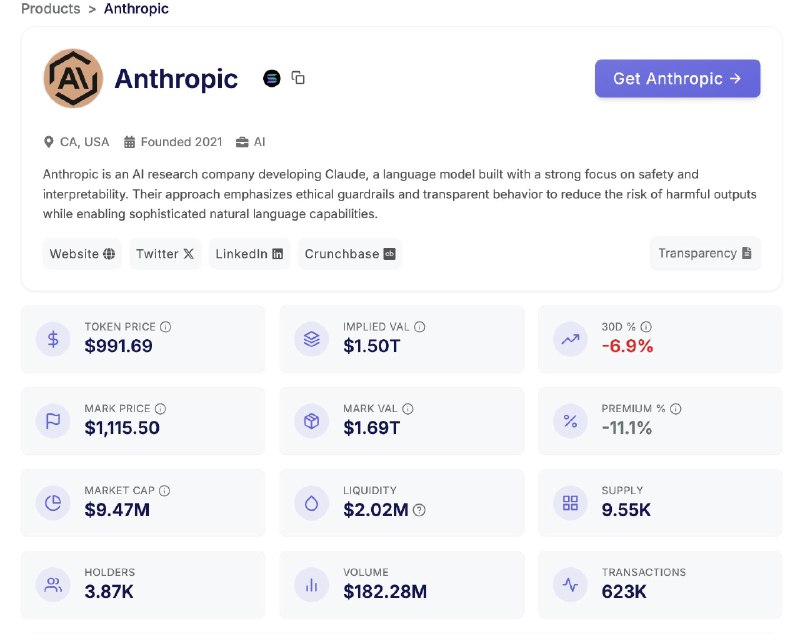Viewport: 800px width, 634px height.
Task: Open the Crunchbase link
Action: click(x=350, y=253)
